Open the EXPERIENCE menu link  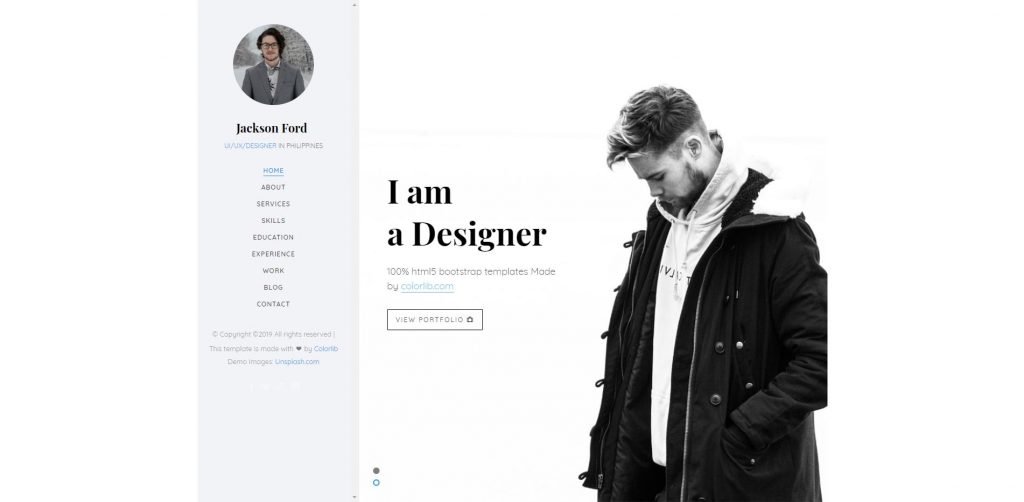[x=273, y=254]
